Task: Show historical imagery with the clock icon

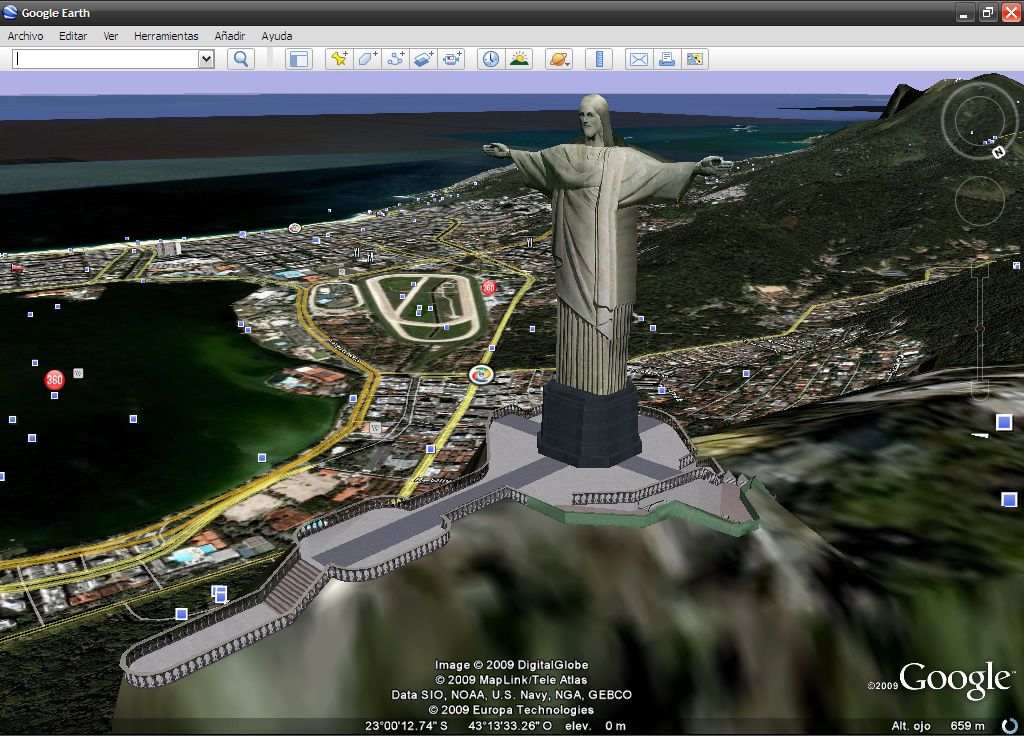Action: point(491,59)
